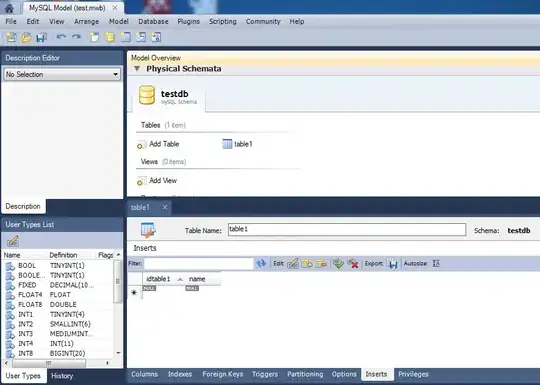Export the recordset to a file
The height and width of the screenshot is (385, 540).
pyautogui.click(x=393, y=264)
